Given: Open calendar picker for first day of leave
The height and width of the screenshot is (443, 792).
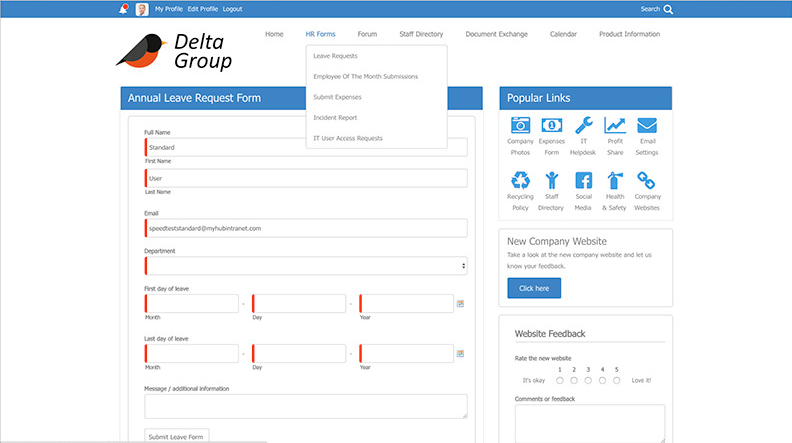Looking at the screenshot, I should pos(460,303).
